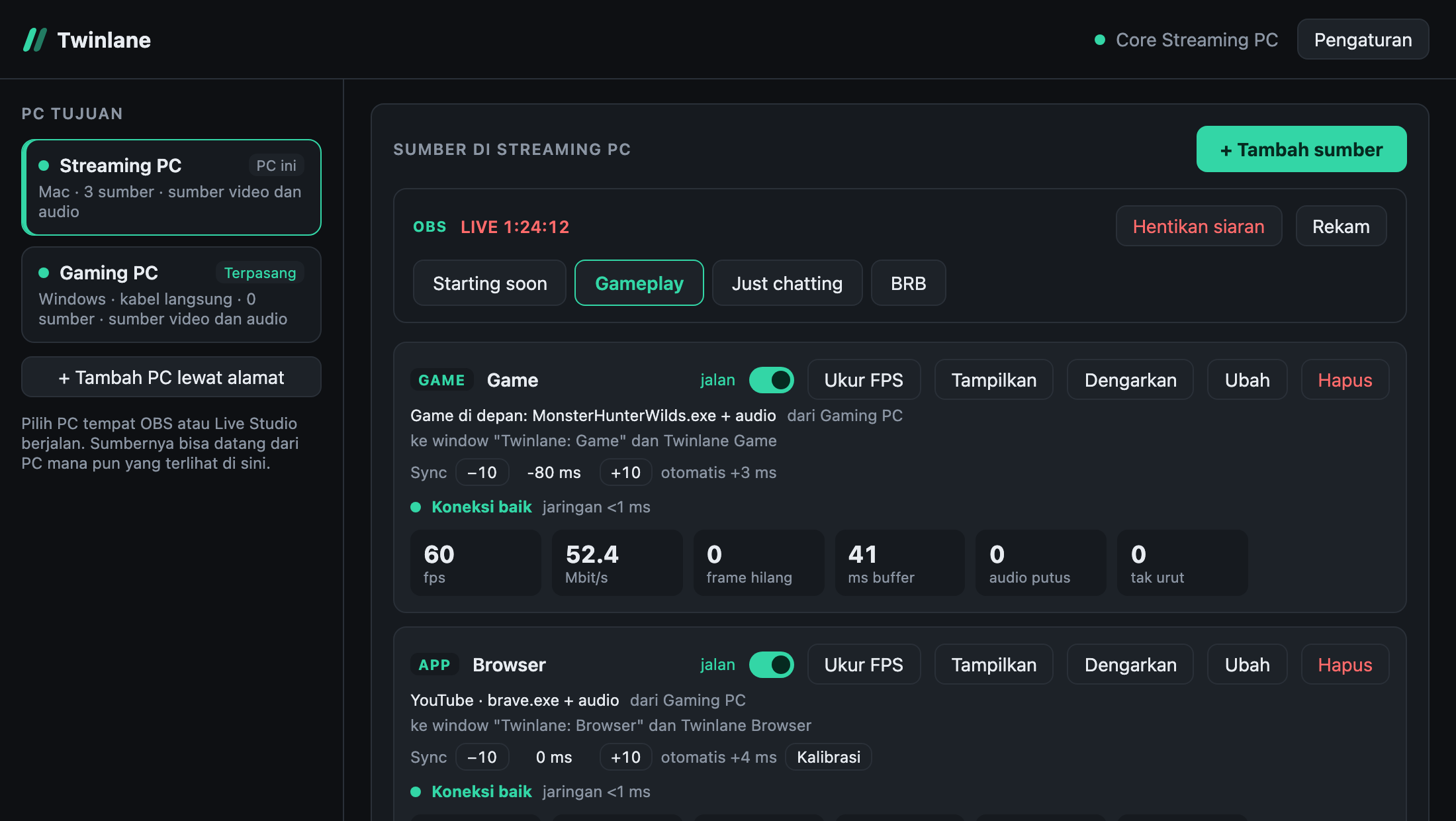Click the Core Streaming PC status
The image size is (1456, 821).
[x=1186, y=40]
